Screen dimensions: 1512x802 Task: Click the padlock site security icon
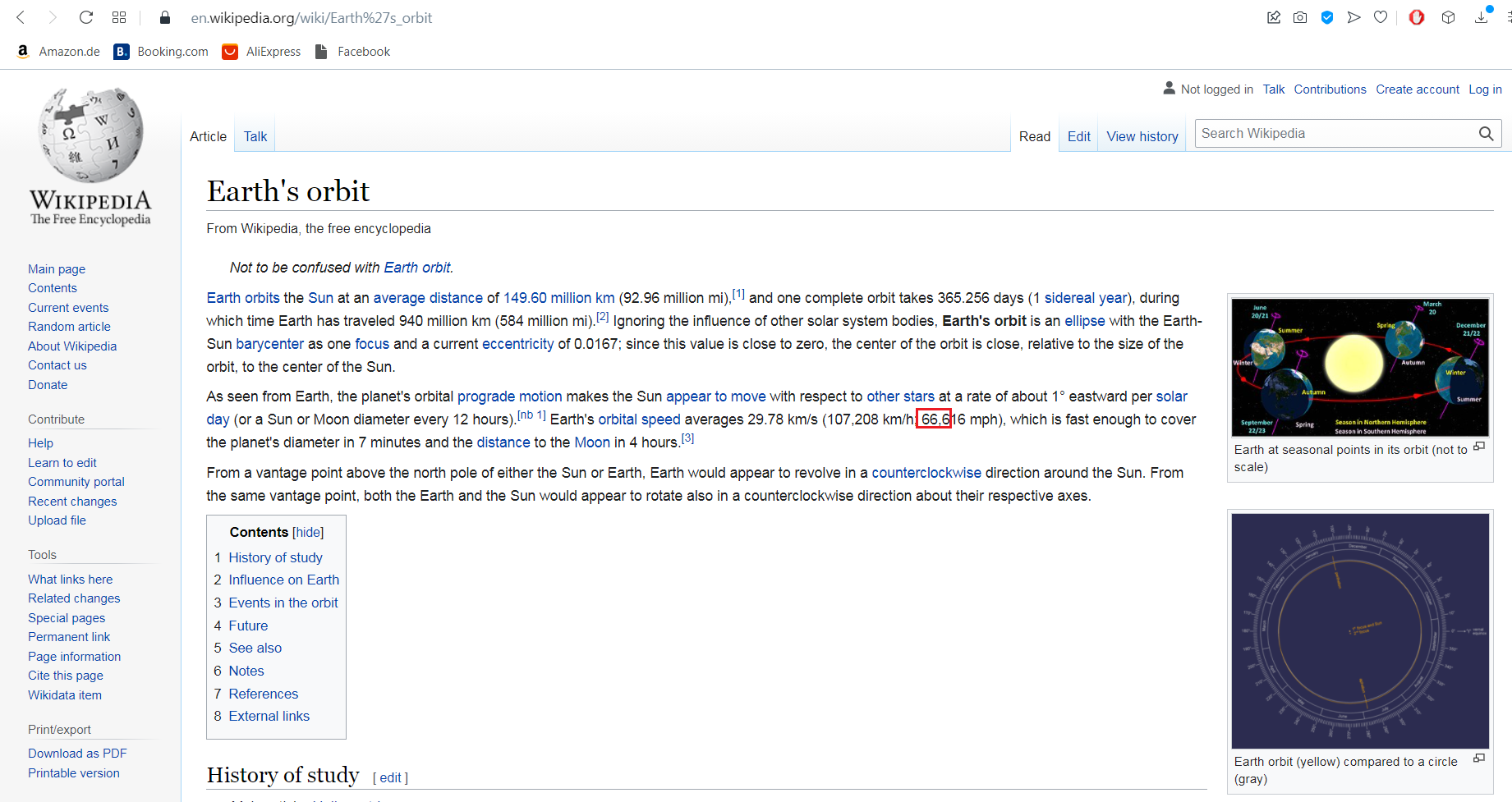165,17
